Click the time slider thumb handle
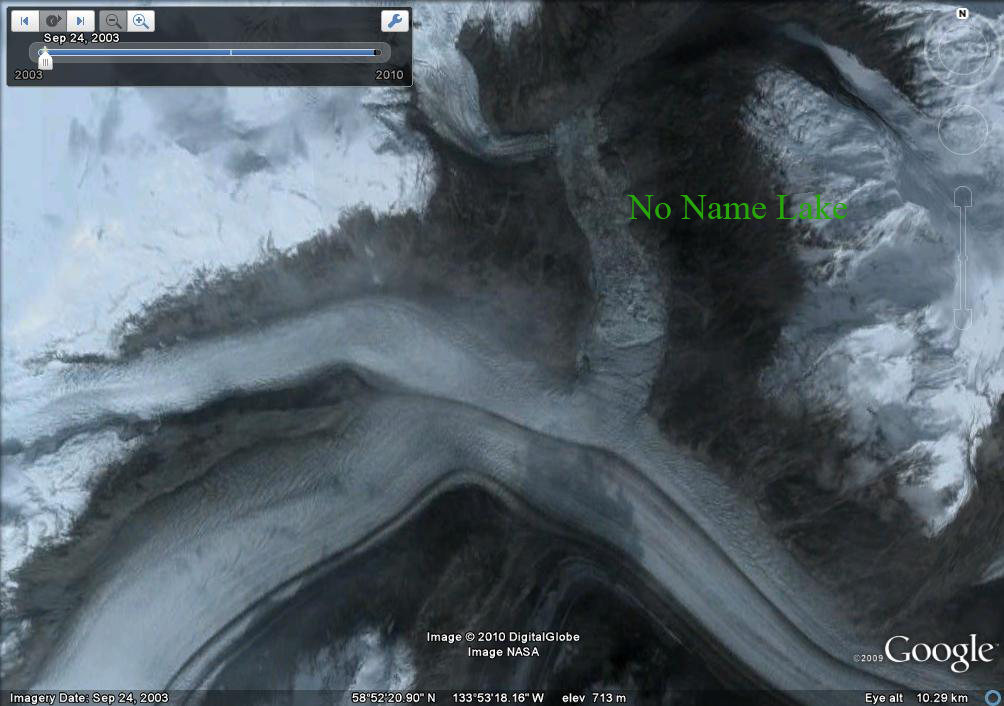The height and width of the screenshot is (706, 1004). pos(45,58)
